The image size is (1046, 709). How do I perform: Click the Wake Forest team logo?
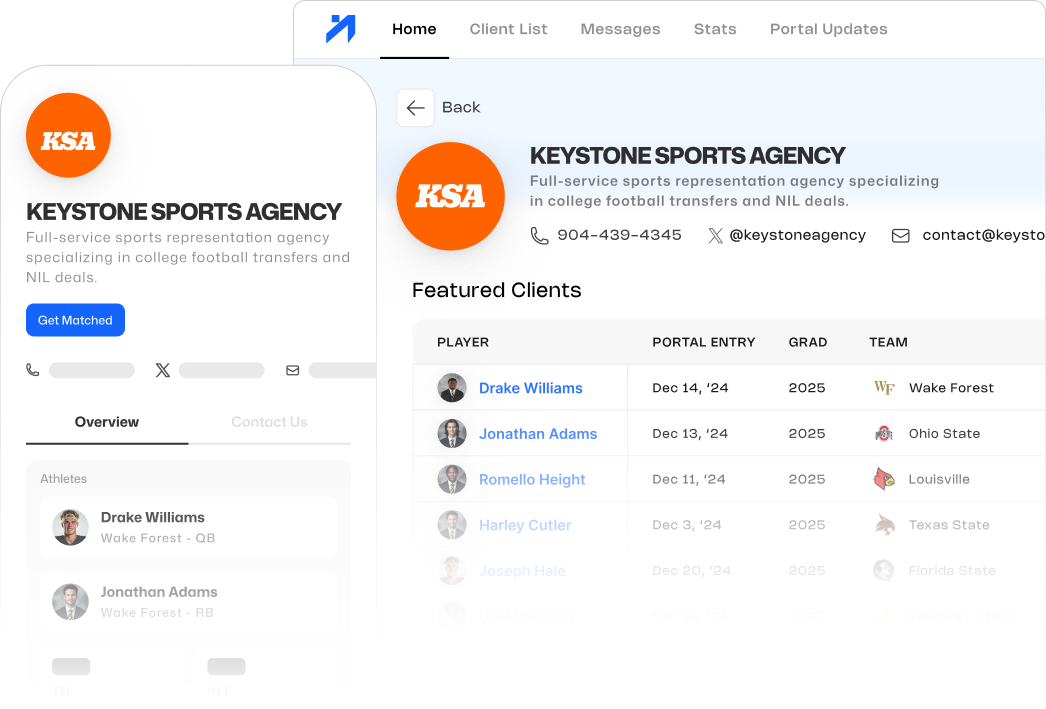tap(884, 388)
